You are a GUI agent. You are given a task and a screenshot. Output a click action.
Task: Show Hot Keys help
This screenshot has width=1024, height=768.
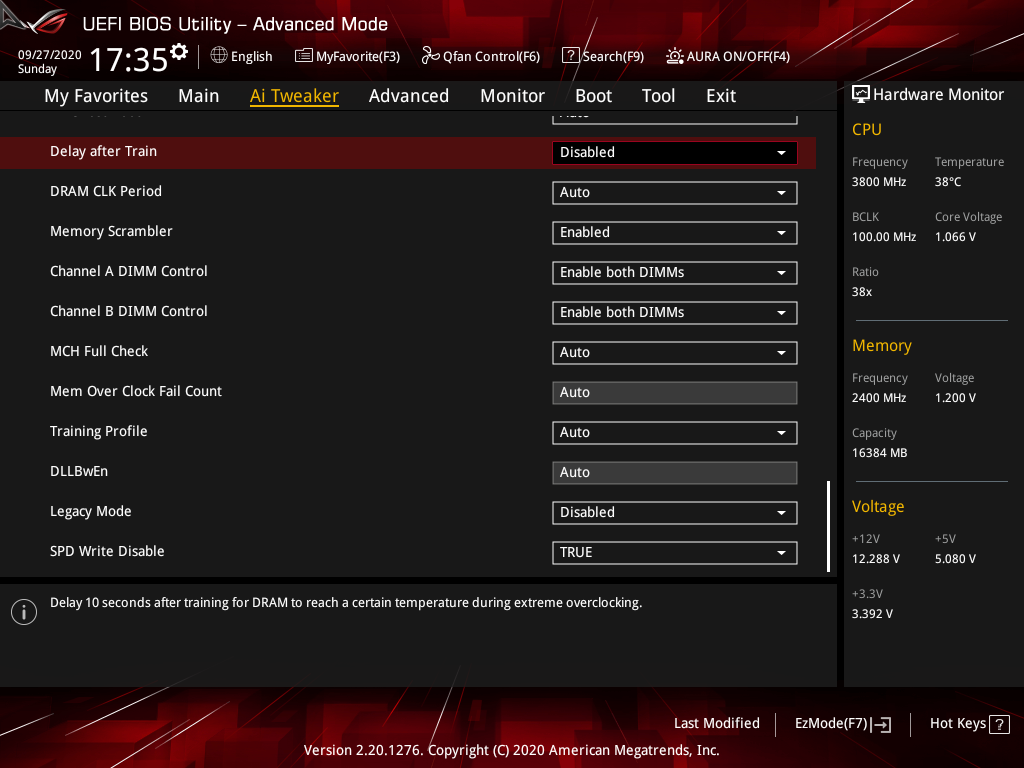(x=969, y=724)
